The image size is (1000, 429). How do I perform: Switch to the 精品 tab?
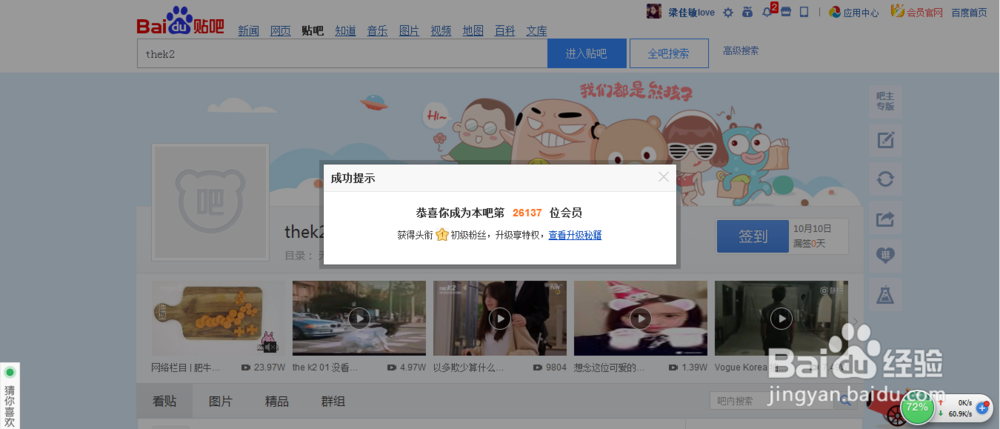click(x=277, y=402)
